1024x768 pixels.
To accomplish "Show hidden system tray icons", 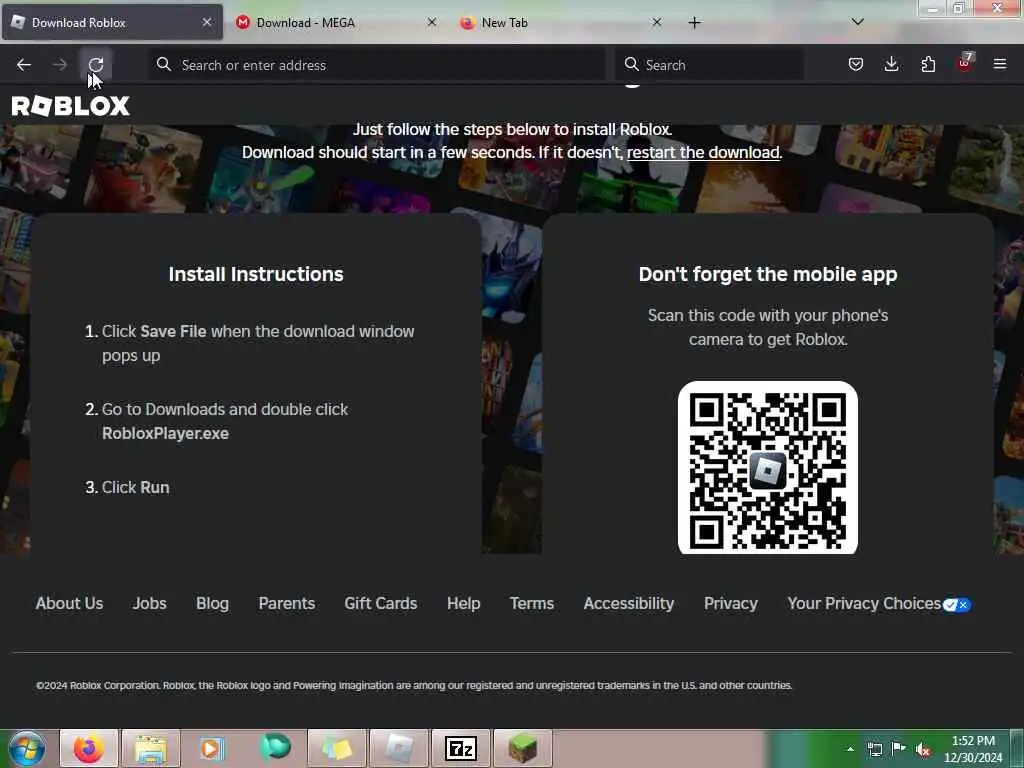I will click(x=850, y=749).
